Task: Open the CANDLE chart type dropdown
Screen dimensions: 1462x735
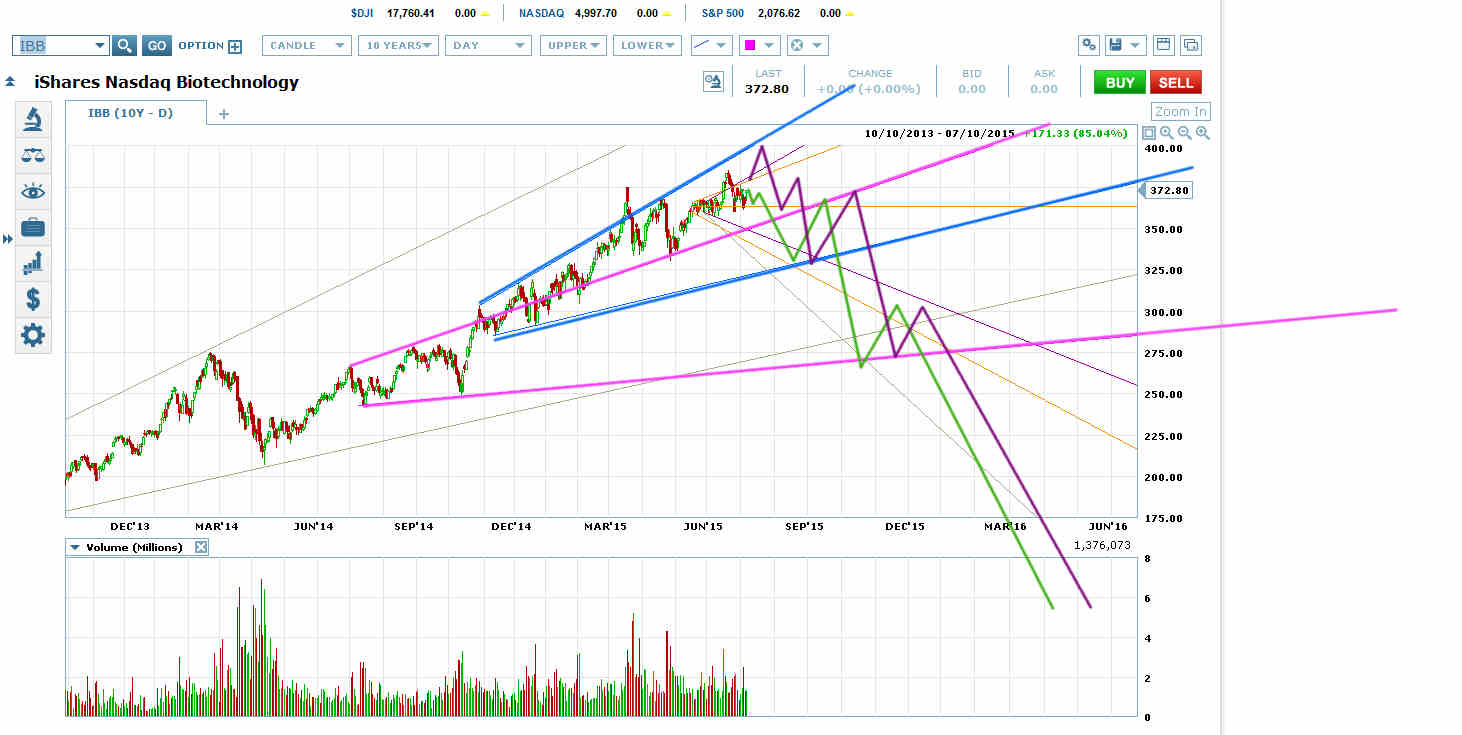Action: click(307, 45)
